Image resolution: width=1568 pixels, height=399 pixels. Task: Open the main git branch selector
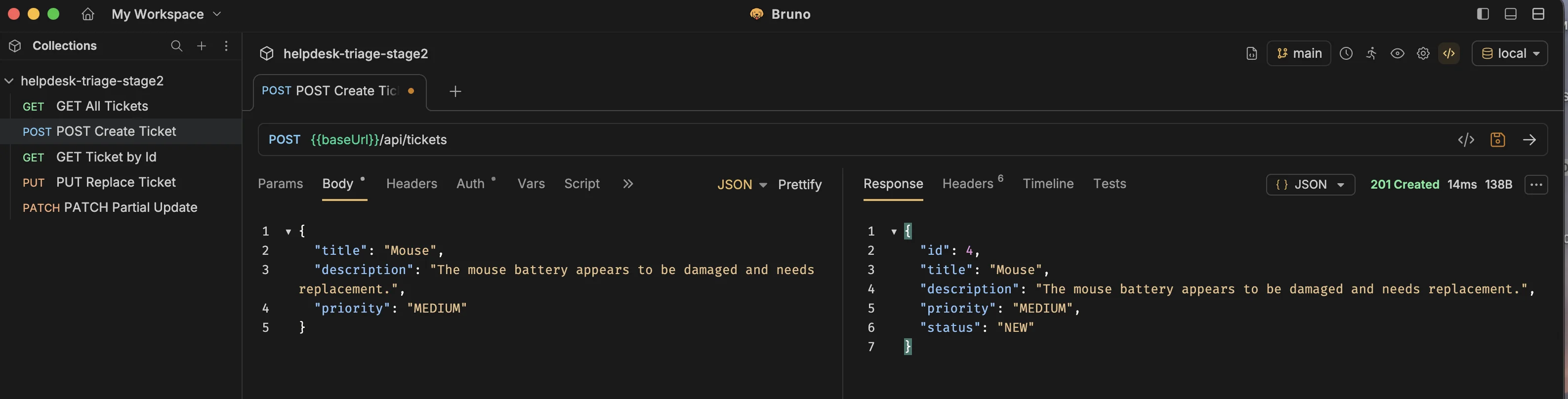(x=1298, y=53)
